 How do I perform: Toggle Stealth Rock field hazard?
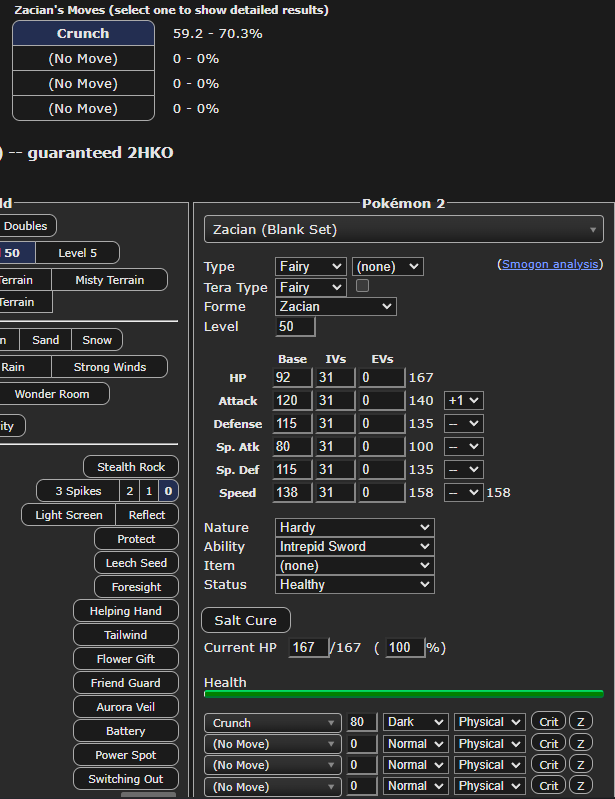click(x=131, y=467)
